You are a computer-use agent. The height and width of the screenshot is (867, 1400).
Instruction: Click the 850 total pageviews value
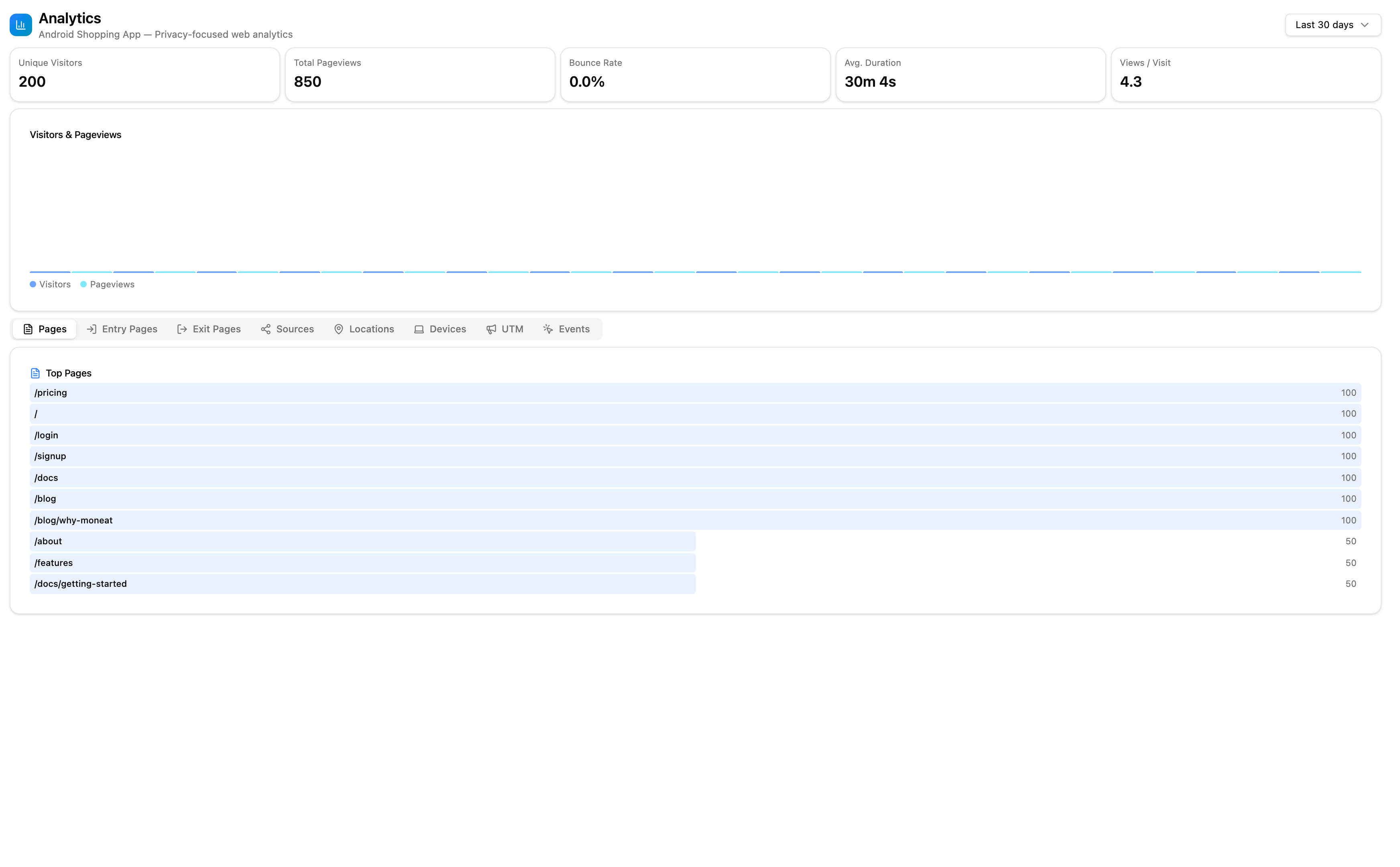[308, 81]
